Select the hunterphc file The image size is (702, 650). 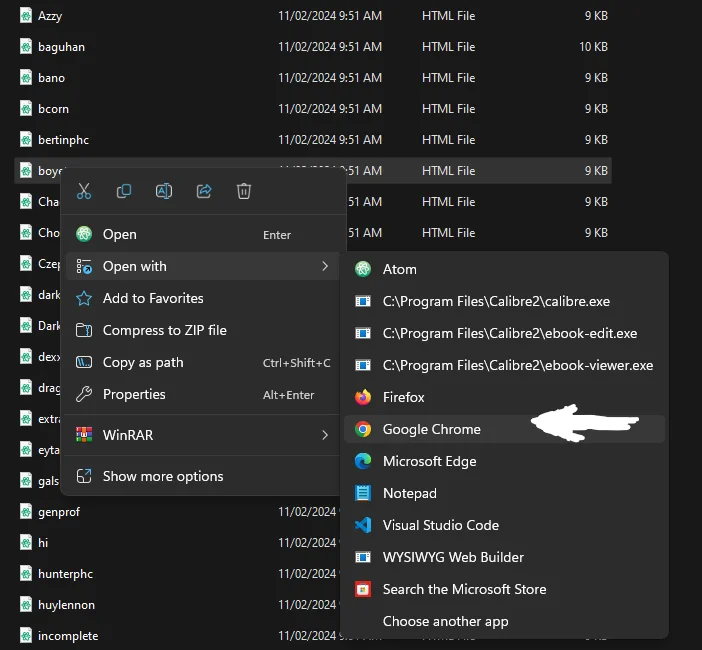tap(65, 574)
